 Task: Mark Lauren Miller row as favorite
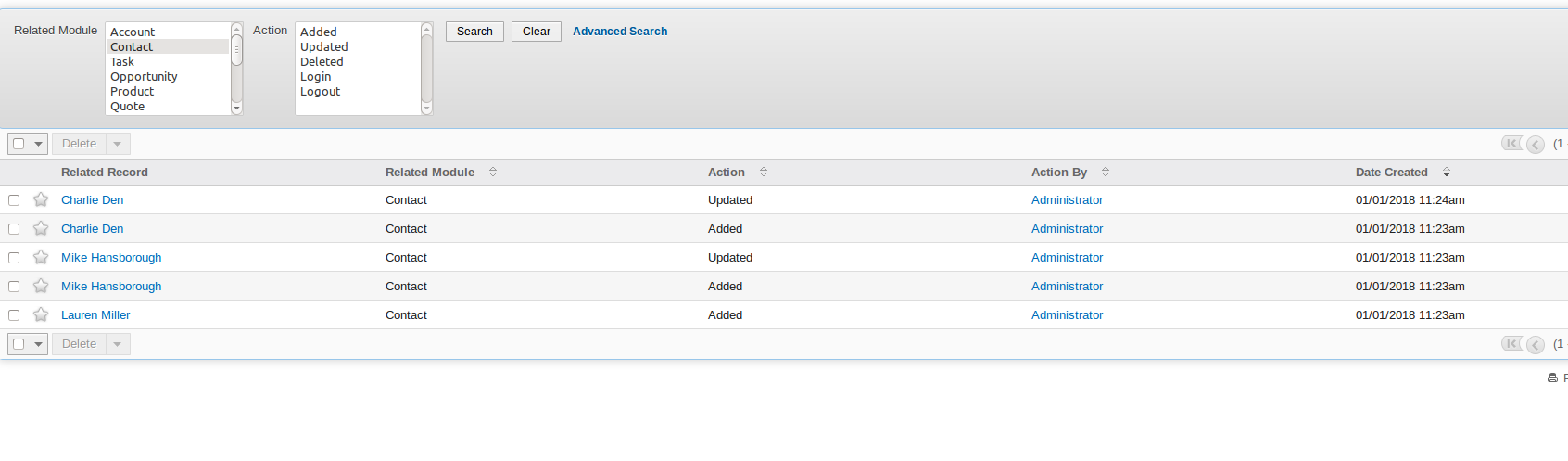[41, 314]
